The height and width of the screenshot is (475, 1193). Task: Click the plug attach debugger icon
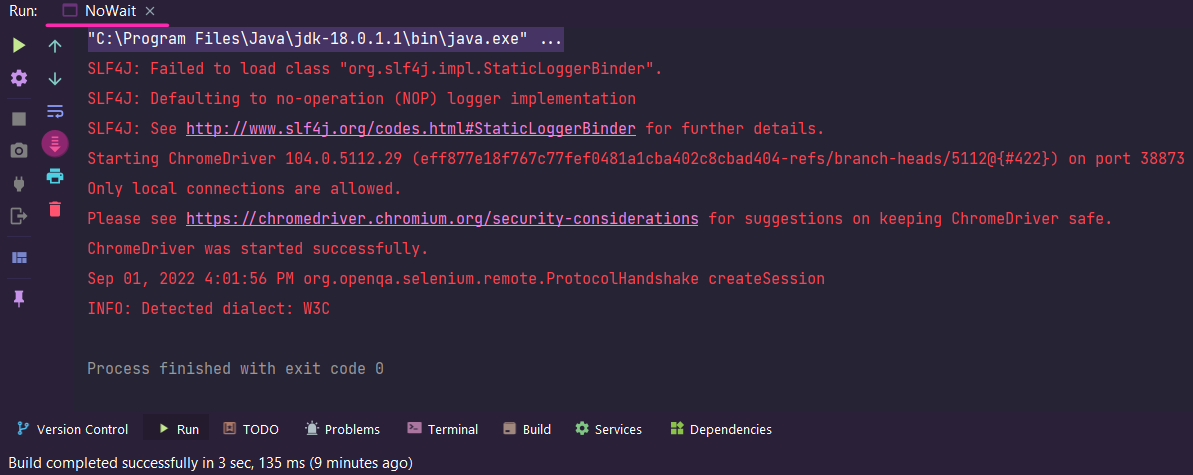19,183
